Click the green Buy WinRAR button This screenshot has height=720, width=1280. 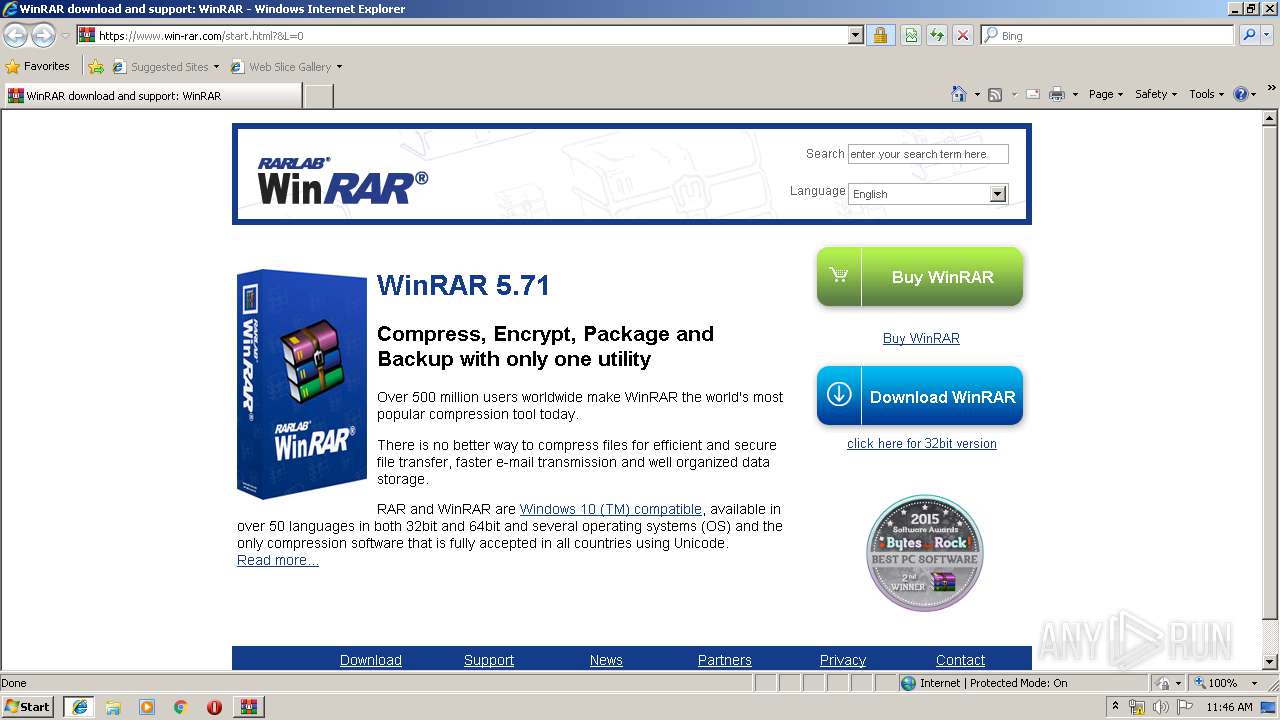pyautogui.click(x=920, y=277)
